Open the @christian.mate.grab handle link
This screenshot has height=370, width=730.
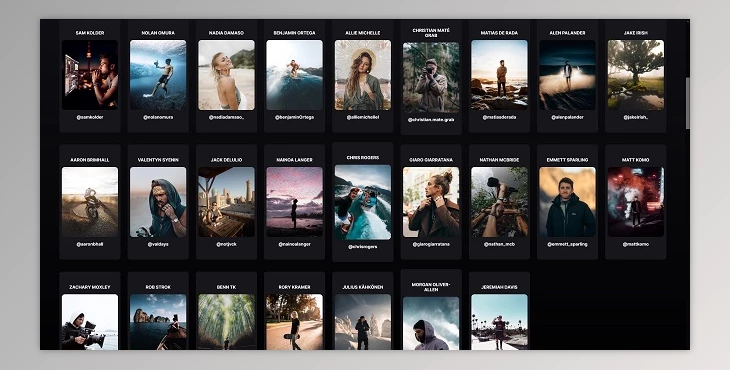[431, 120]
